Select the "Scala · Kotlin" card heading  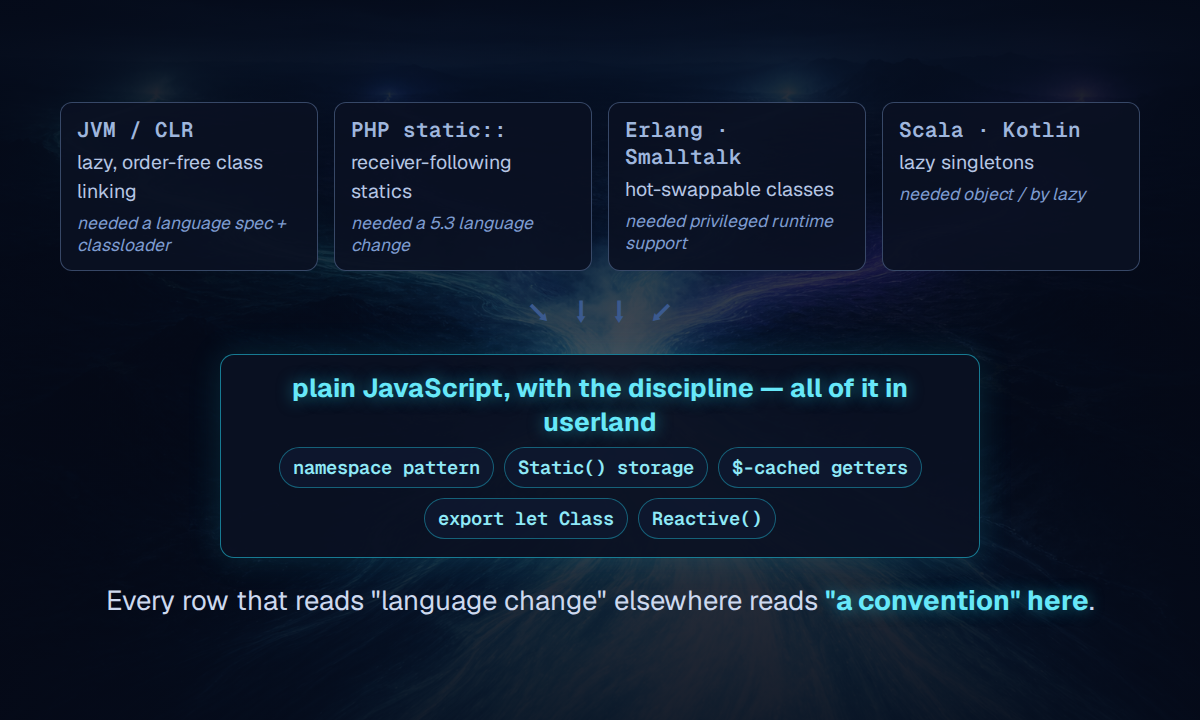coord(989,130)
